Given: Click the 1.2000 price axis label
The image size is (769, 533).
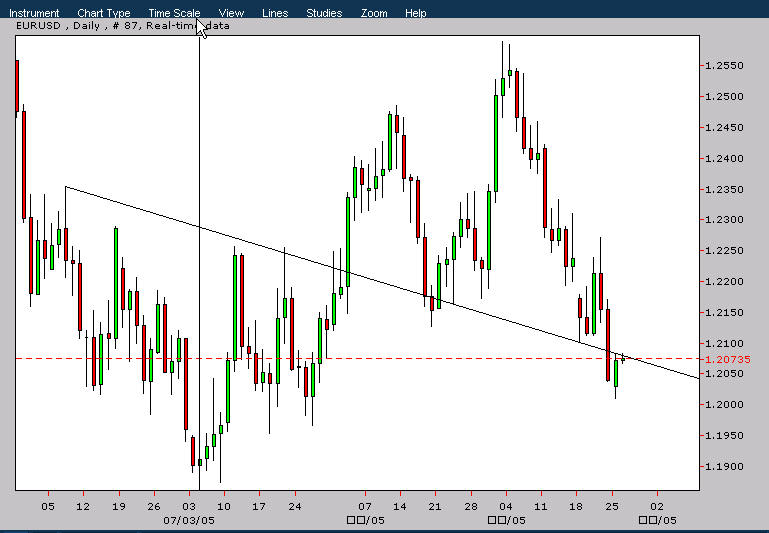Looking at the screenshot, I should pos(724,405).
